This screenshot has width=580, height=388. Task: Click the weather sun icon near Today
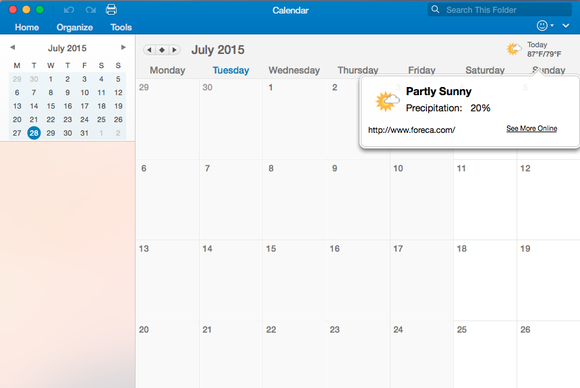[x=514, y=49]
